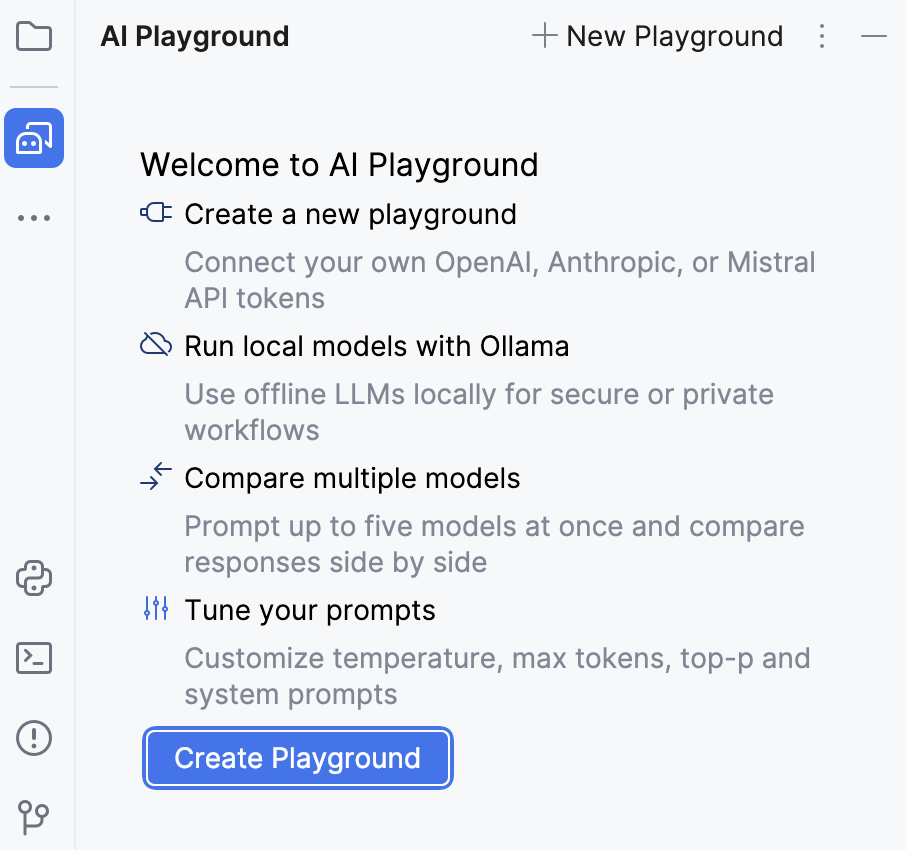
Task: Select the AI Playground sidebar icon
Action: tap(34, 138)
